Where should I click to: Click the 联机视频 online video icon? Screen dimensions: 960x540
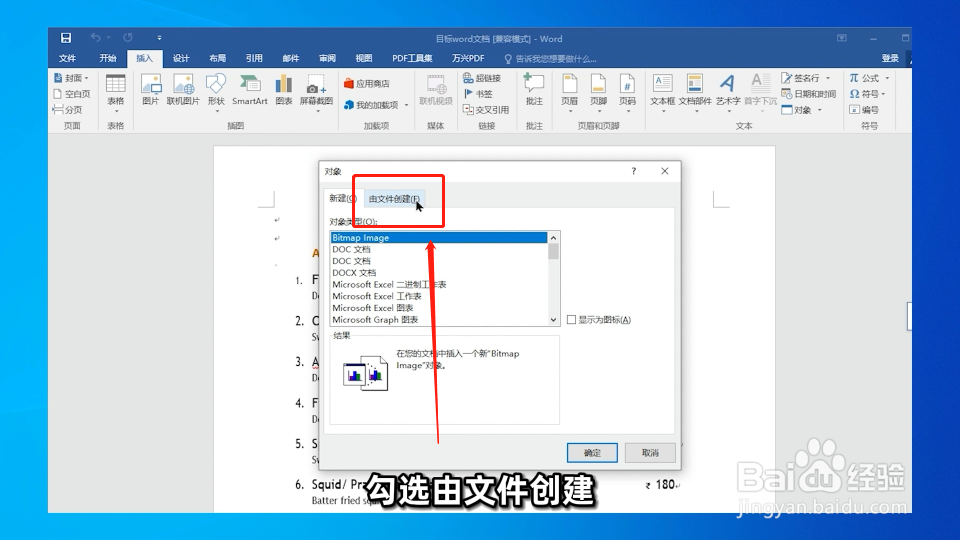pos(436,90)
